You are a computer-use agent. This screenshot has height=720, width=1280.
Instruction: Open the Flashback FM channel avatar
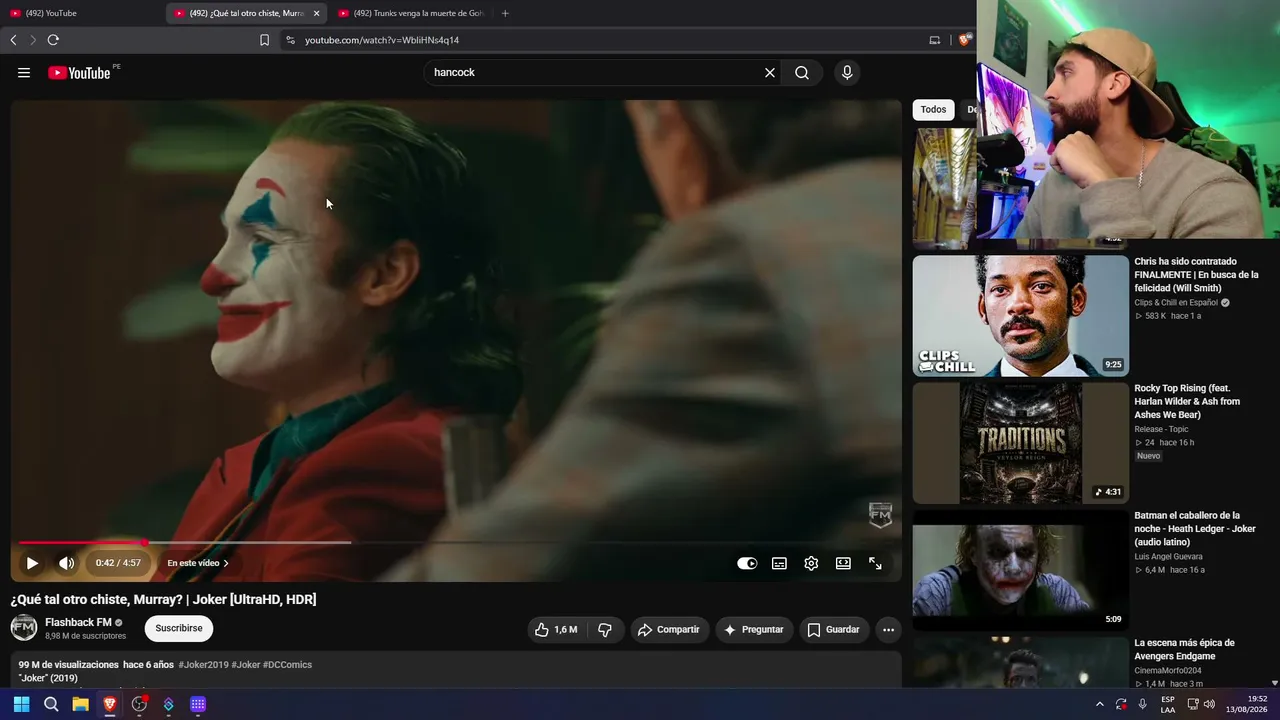pos(24,628)
